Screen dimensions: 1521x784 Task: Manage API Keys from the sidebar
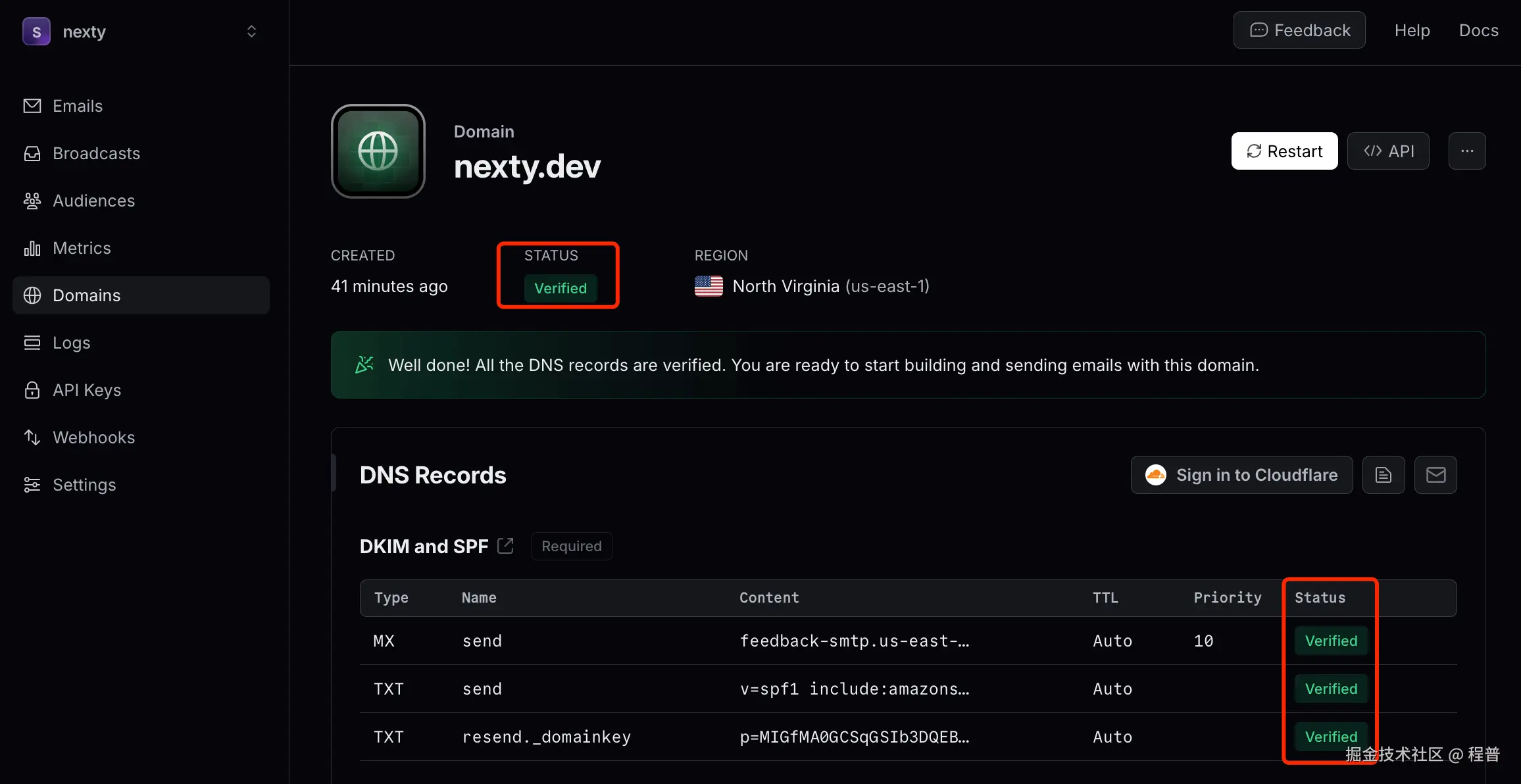click(86, 390)
